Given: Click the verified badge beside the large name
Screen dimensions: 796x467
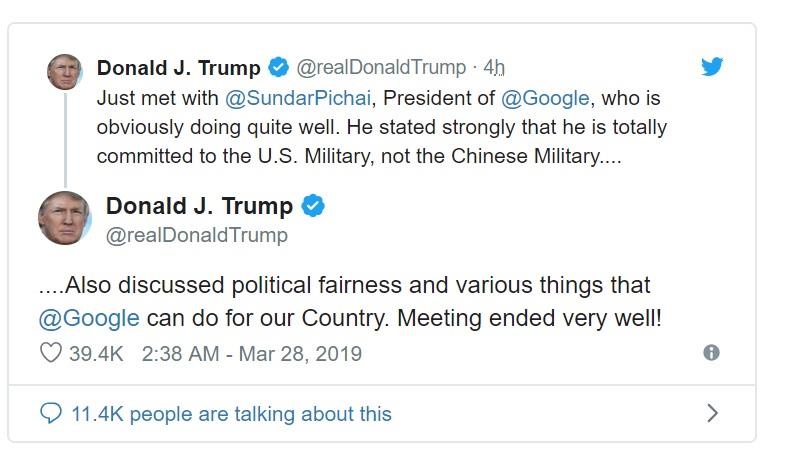Looking at the screenshot, I should pyautogui.click(x=313, y=207).
